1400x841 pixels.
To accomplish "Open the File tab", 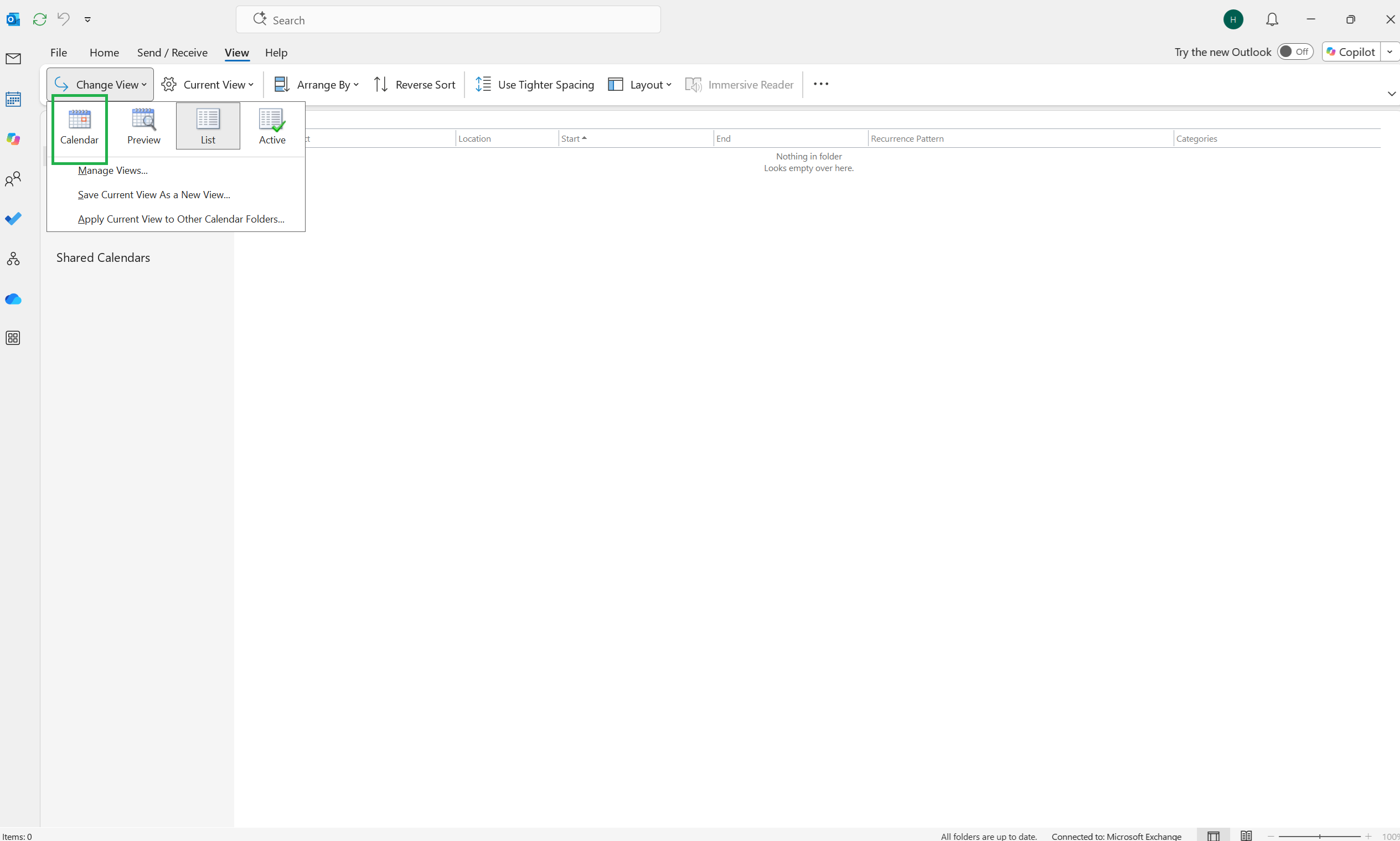I will click(x=58, y=52).
